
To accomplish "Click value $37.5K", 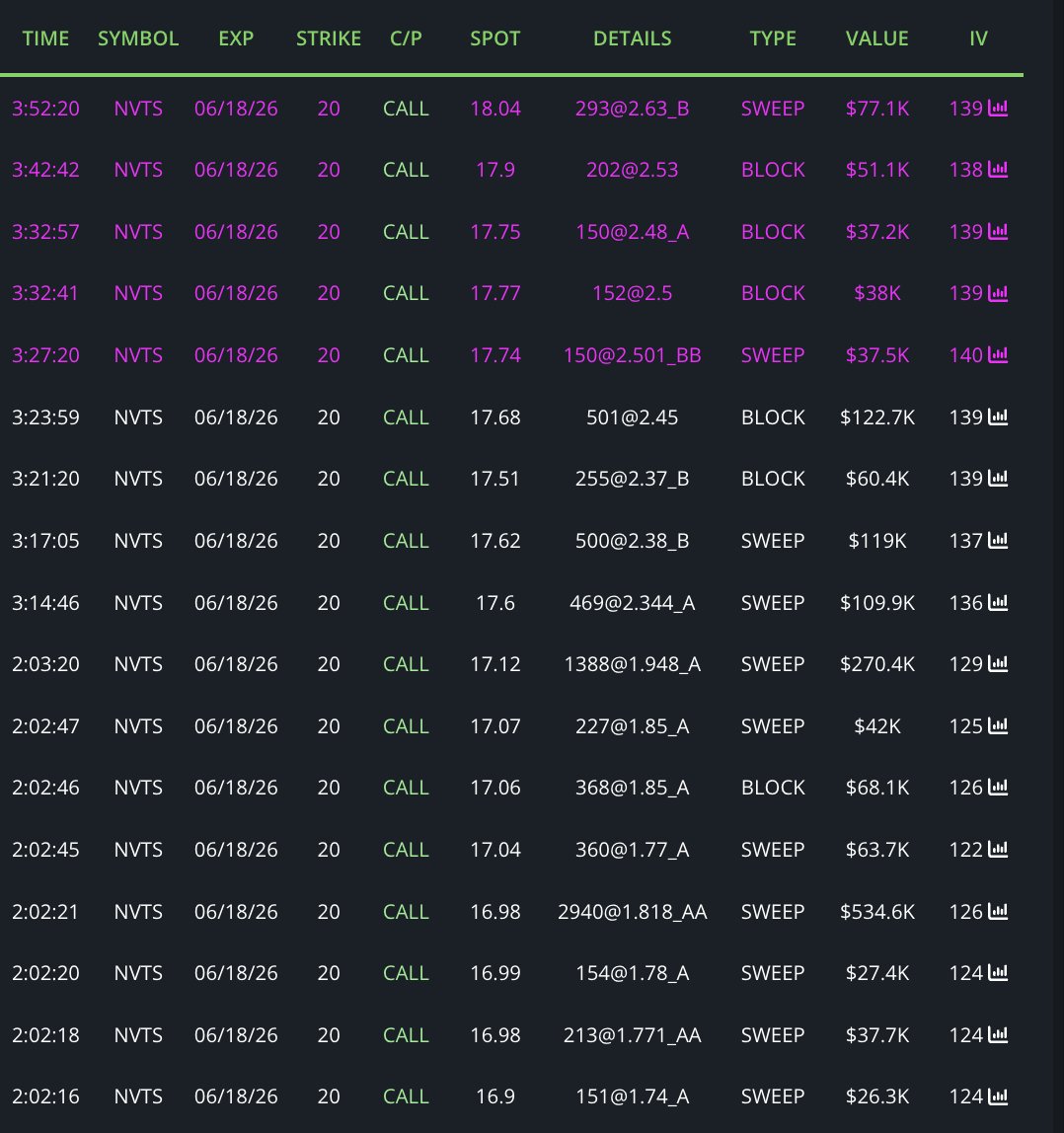I will click(x=877, y=355).
